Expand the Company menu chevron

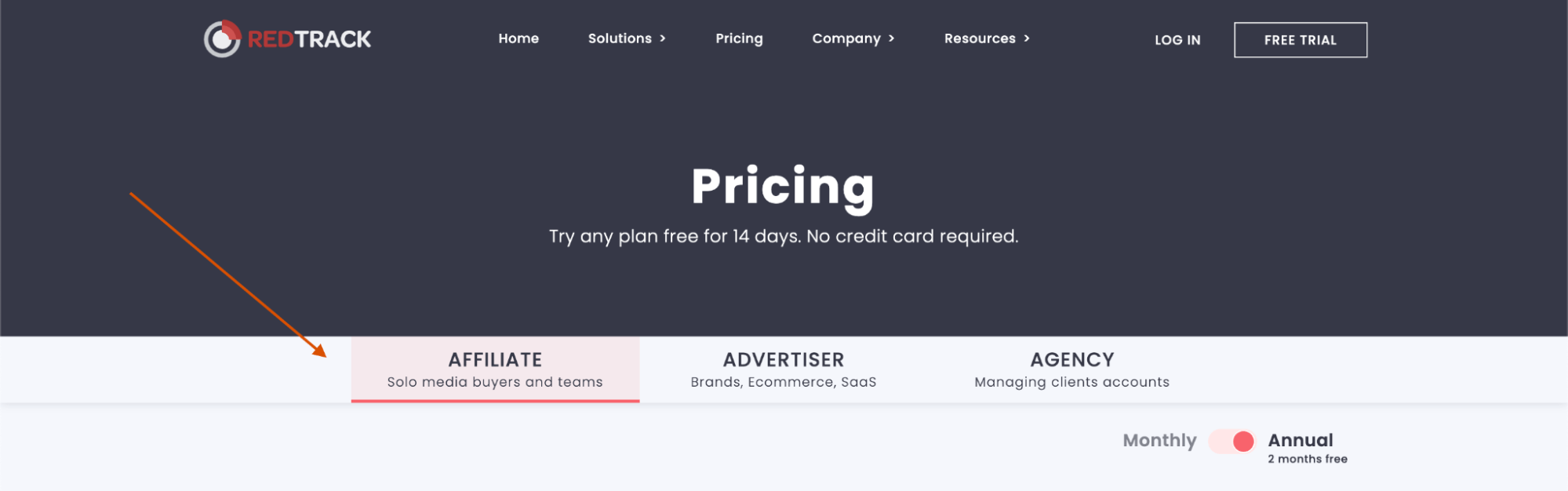click(892, 38)
